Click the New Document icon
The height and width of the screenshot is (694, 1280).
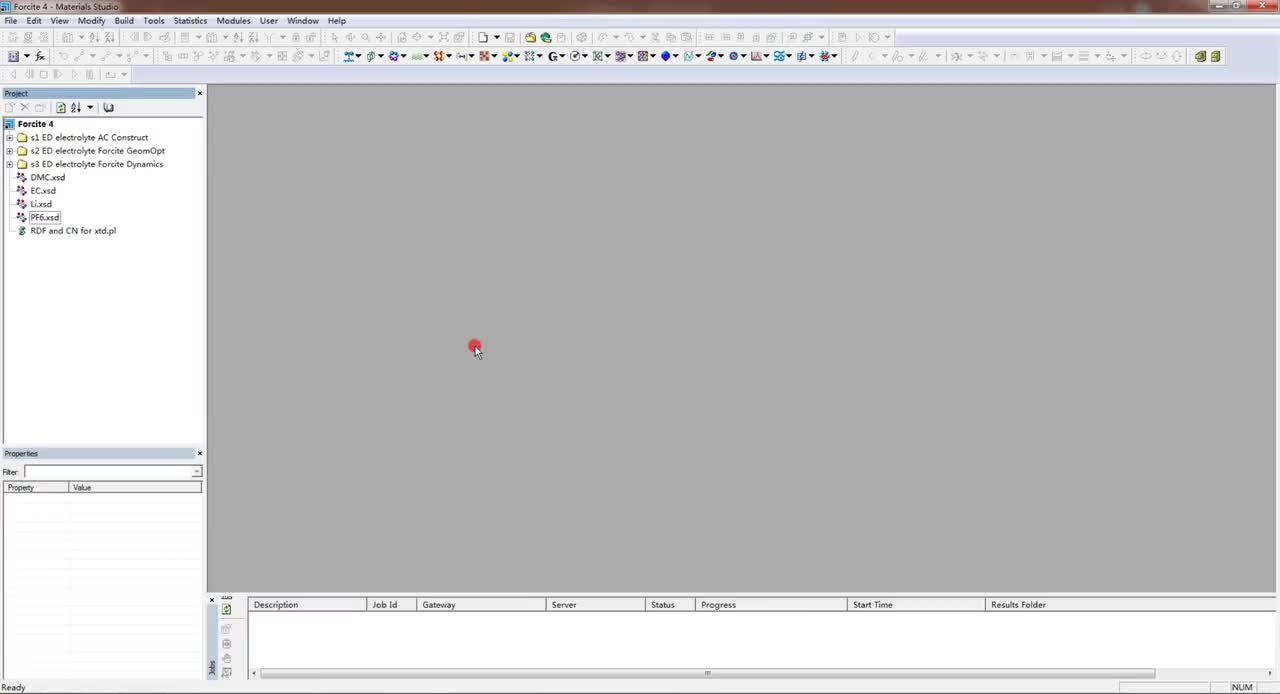pyautogui.click(x=483, y=37)
